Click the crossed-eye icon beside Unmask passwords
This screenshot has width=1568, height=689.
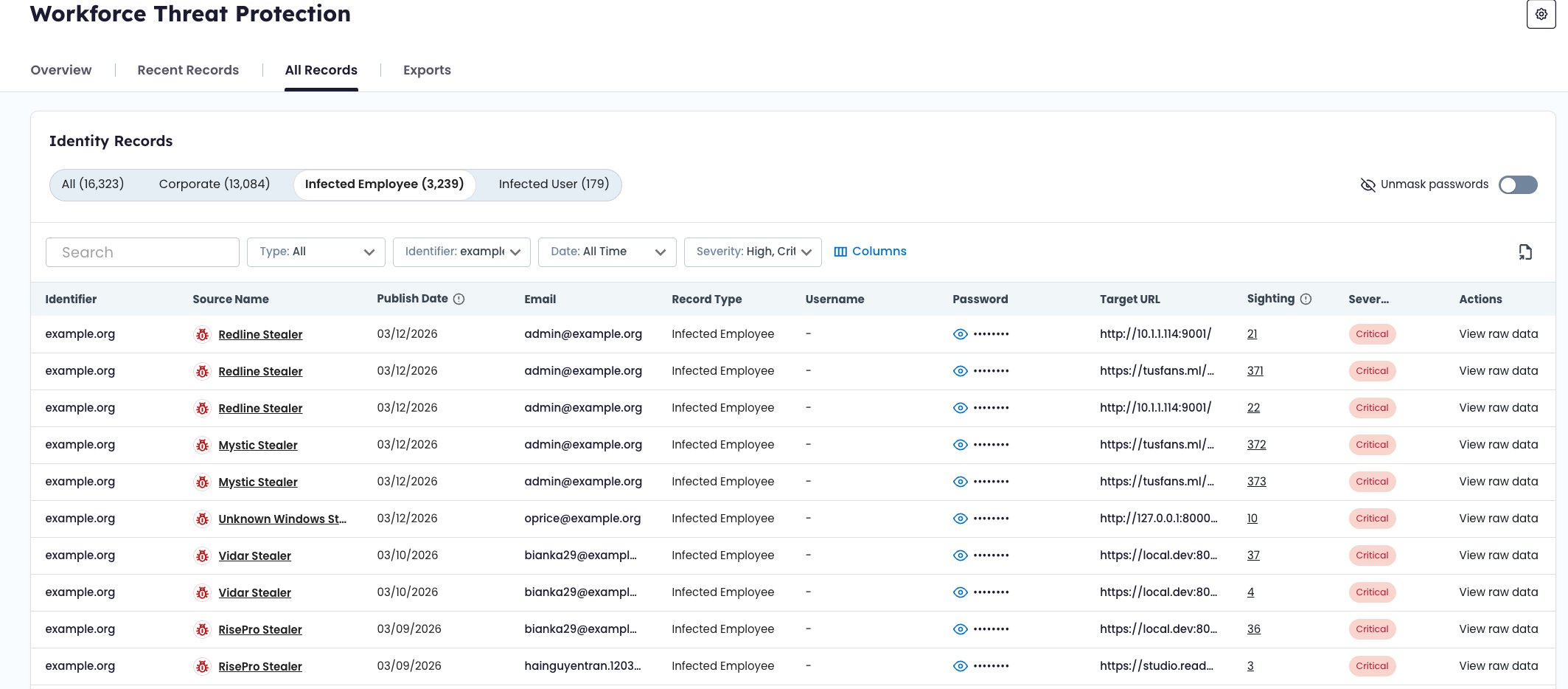(1367, 184)
